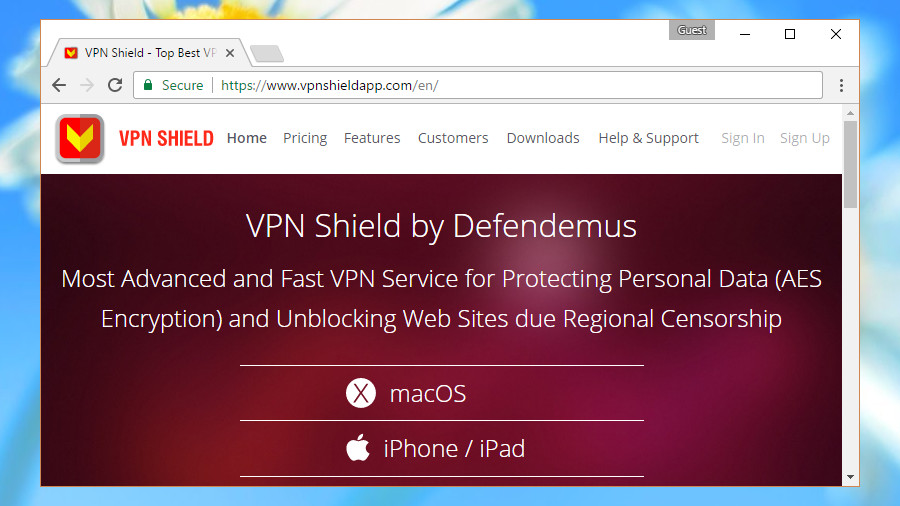
Task: Go back using the browser back arrow
Action: tap(59, 85)
